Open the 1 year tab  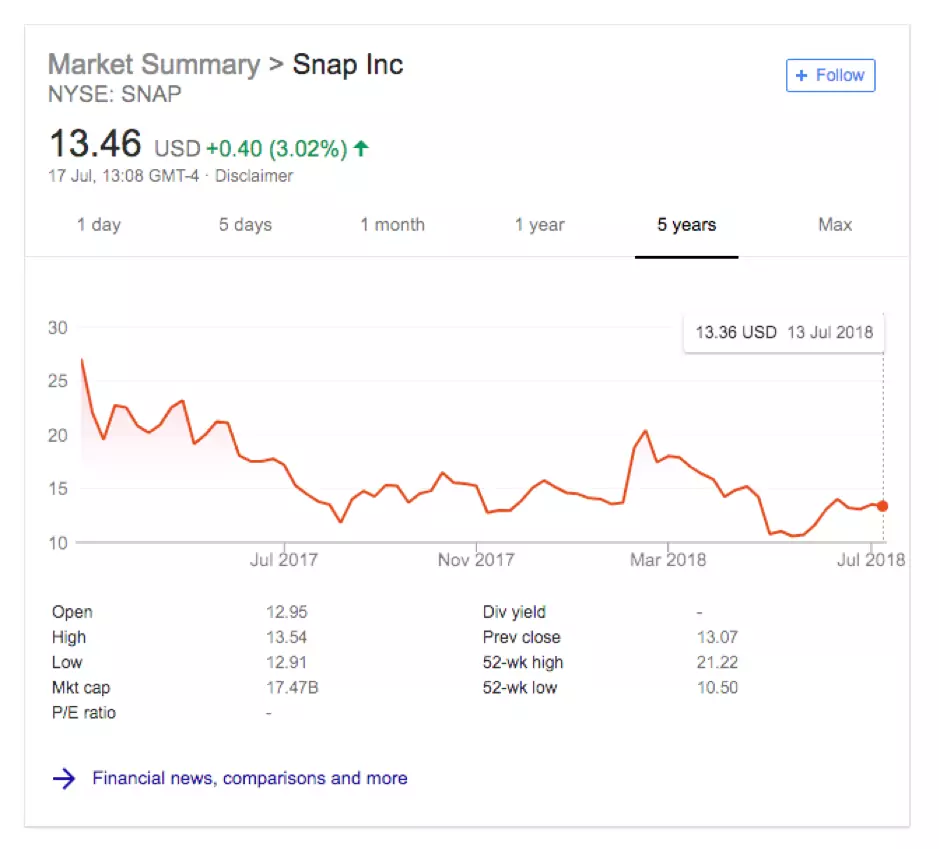[x=539, y=225]
